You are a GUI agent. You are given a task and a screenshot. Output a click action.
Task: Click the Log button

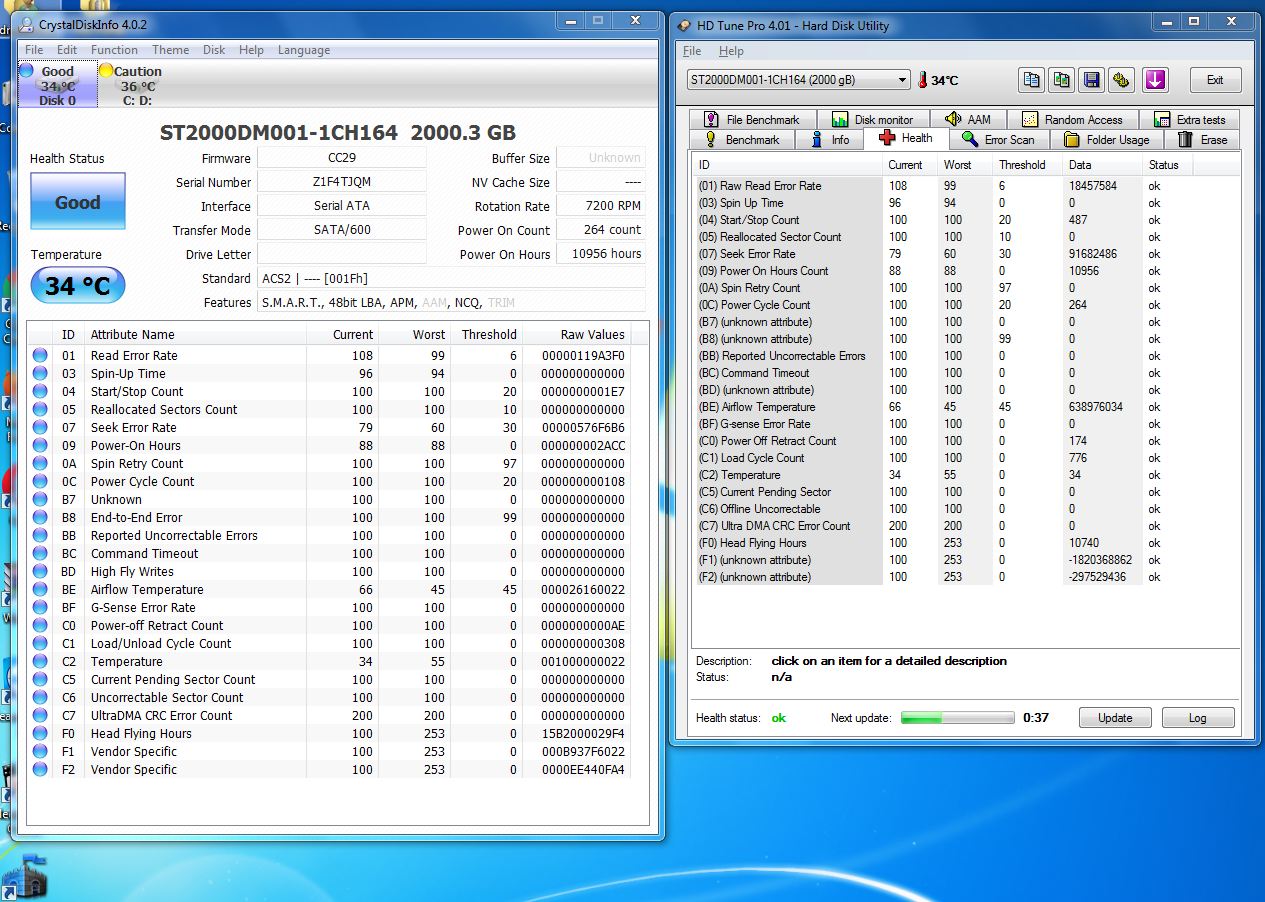point(1197,718)
